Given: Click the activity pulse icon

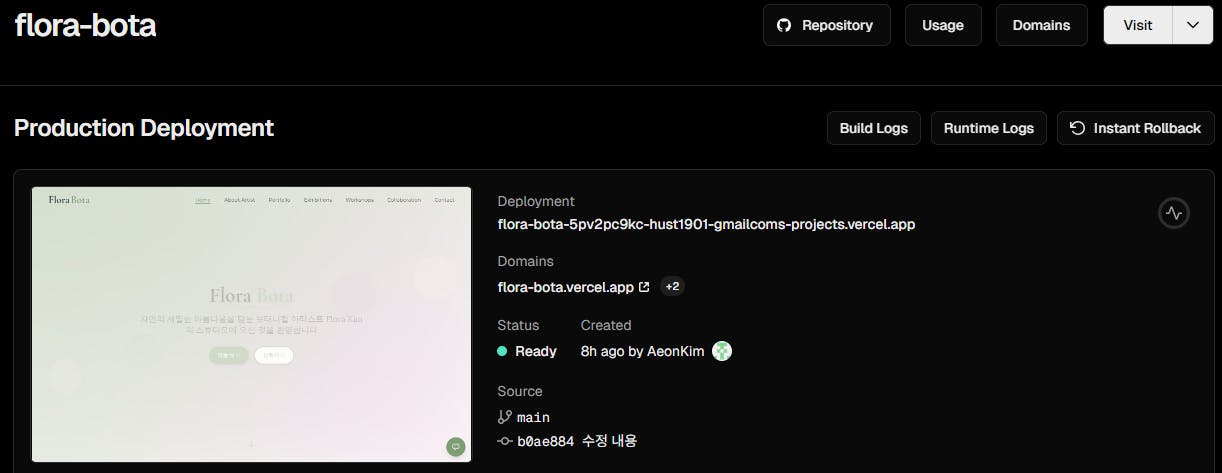Looking at the screenshot, I should click(1174, 213).
